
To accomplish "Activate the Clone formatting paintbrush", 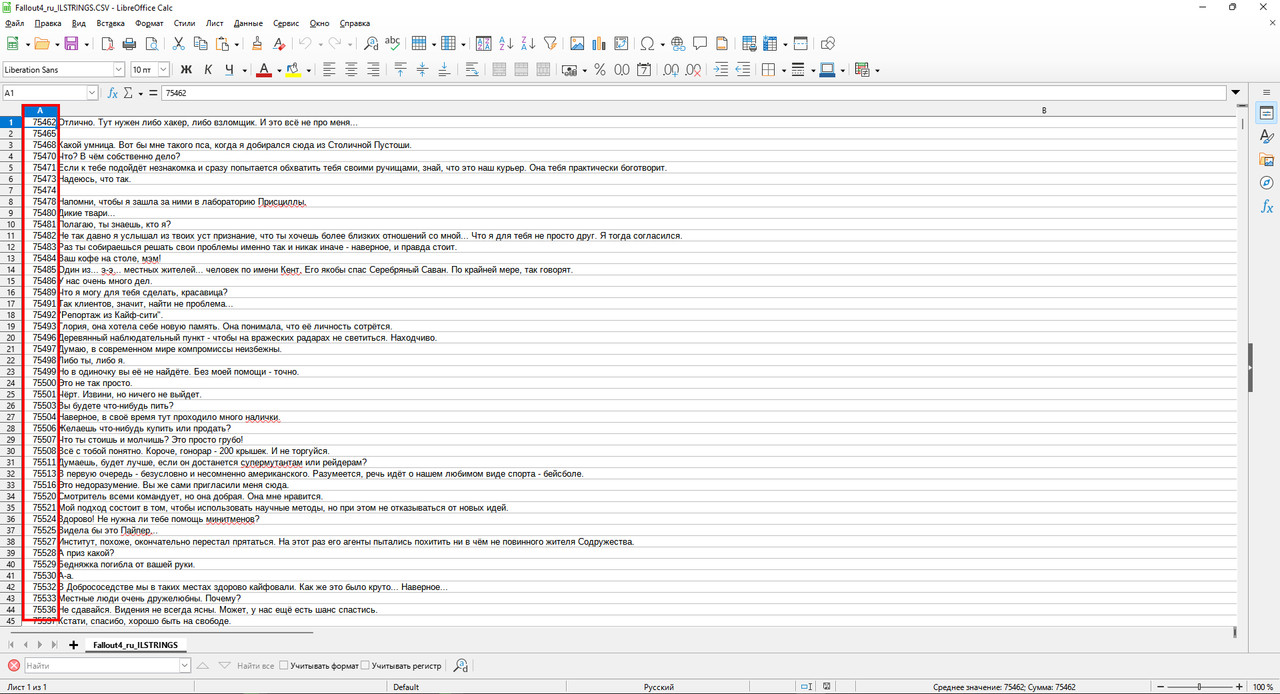I will (257, 44).
